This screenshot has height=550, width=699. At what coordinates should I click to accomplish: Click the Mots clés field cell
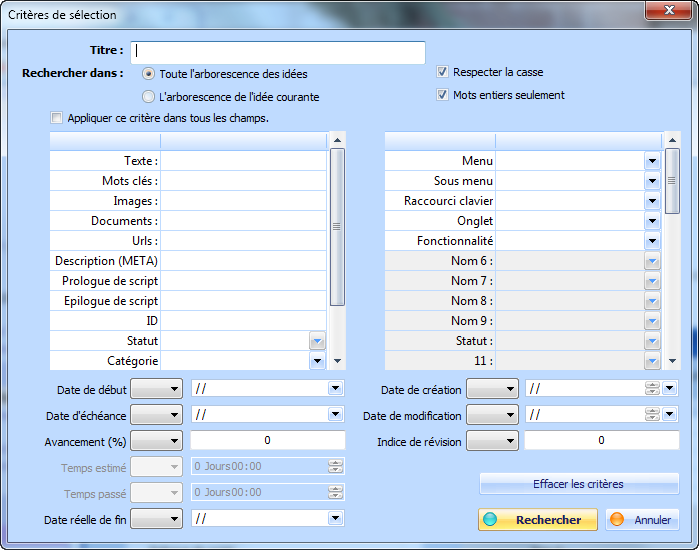[x=243, y=181]
